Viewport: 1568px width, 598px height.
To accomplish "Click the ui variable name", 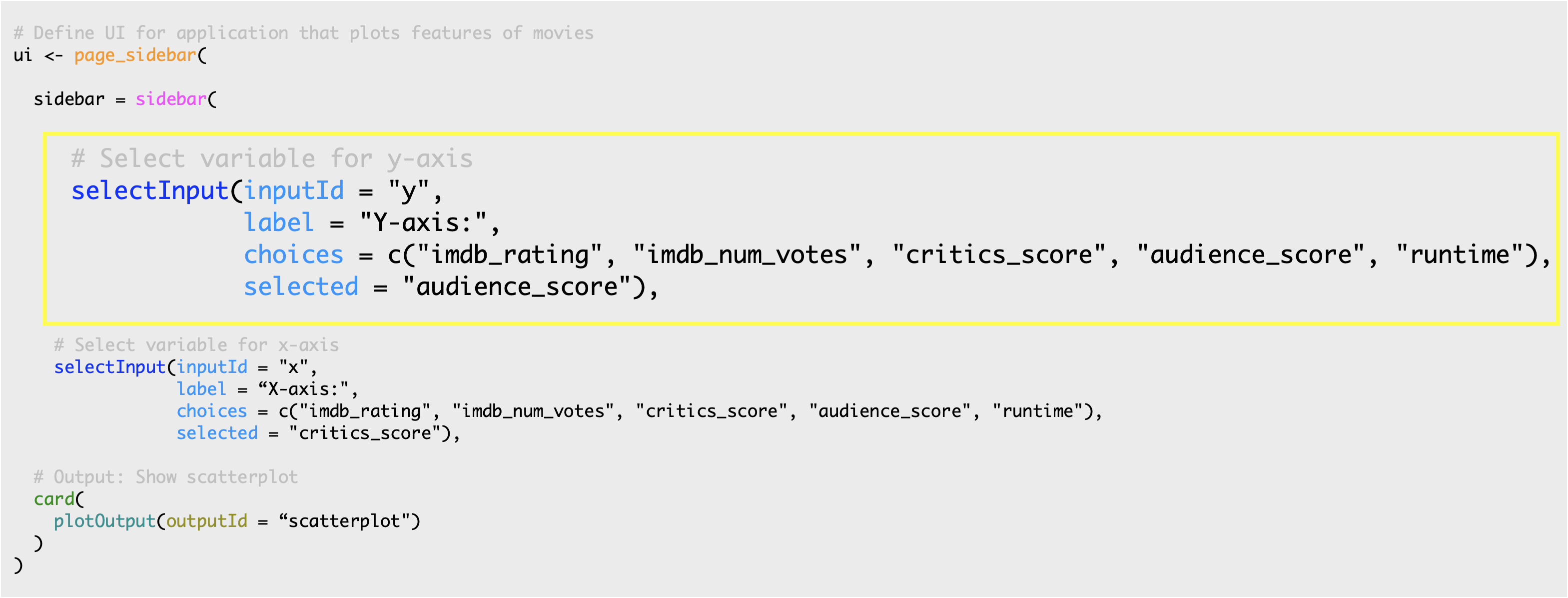I will (22, 55).
